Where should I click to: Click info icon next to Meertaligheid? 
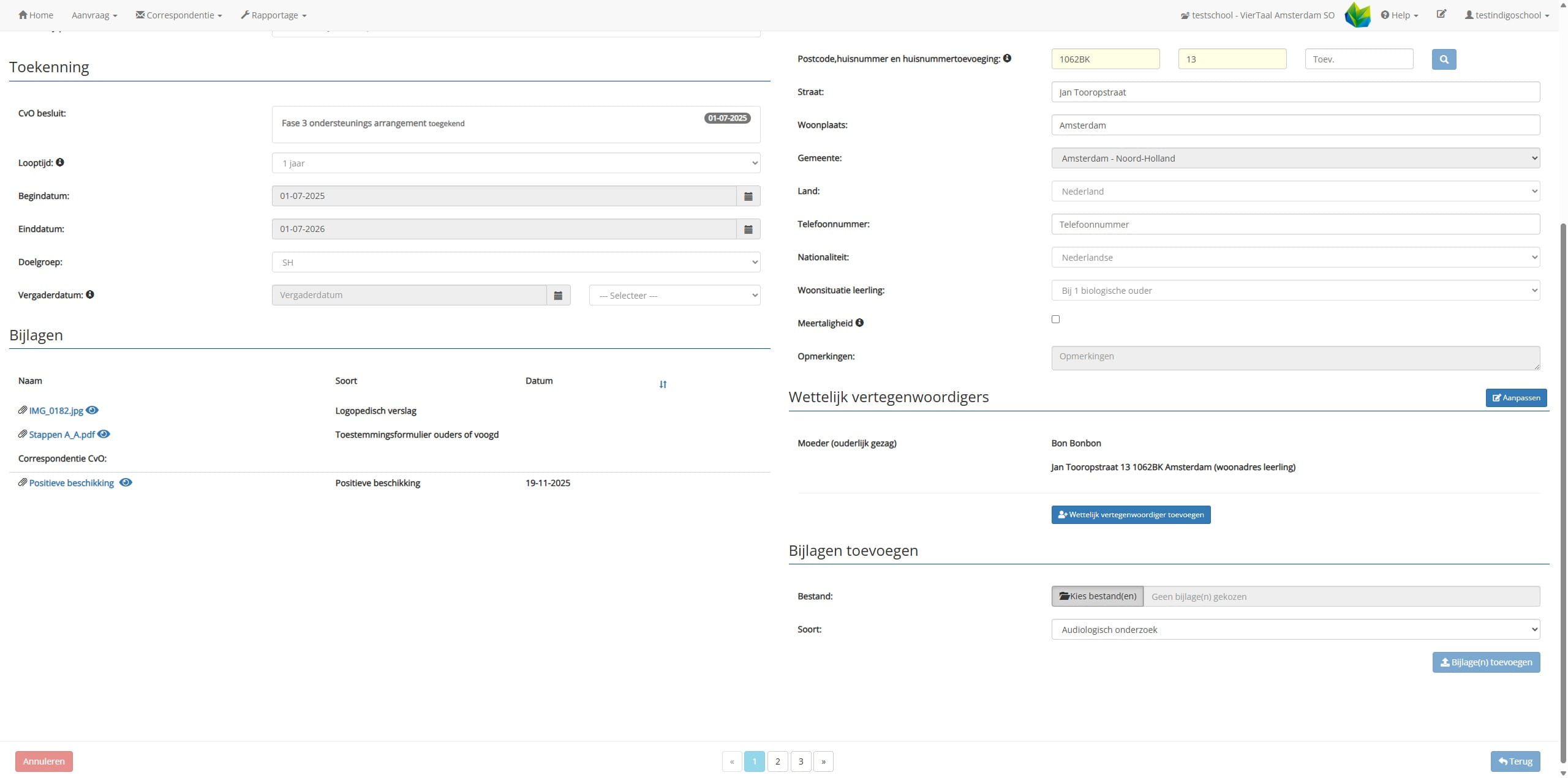click(859, 323)
